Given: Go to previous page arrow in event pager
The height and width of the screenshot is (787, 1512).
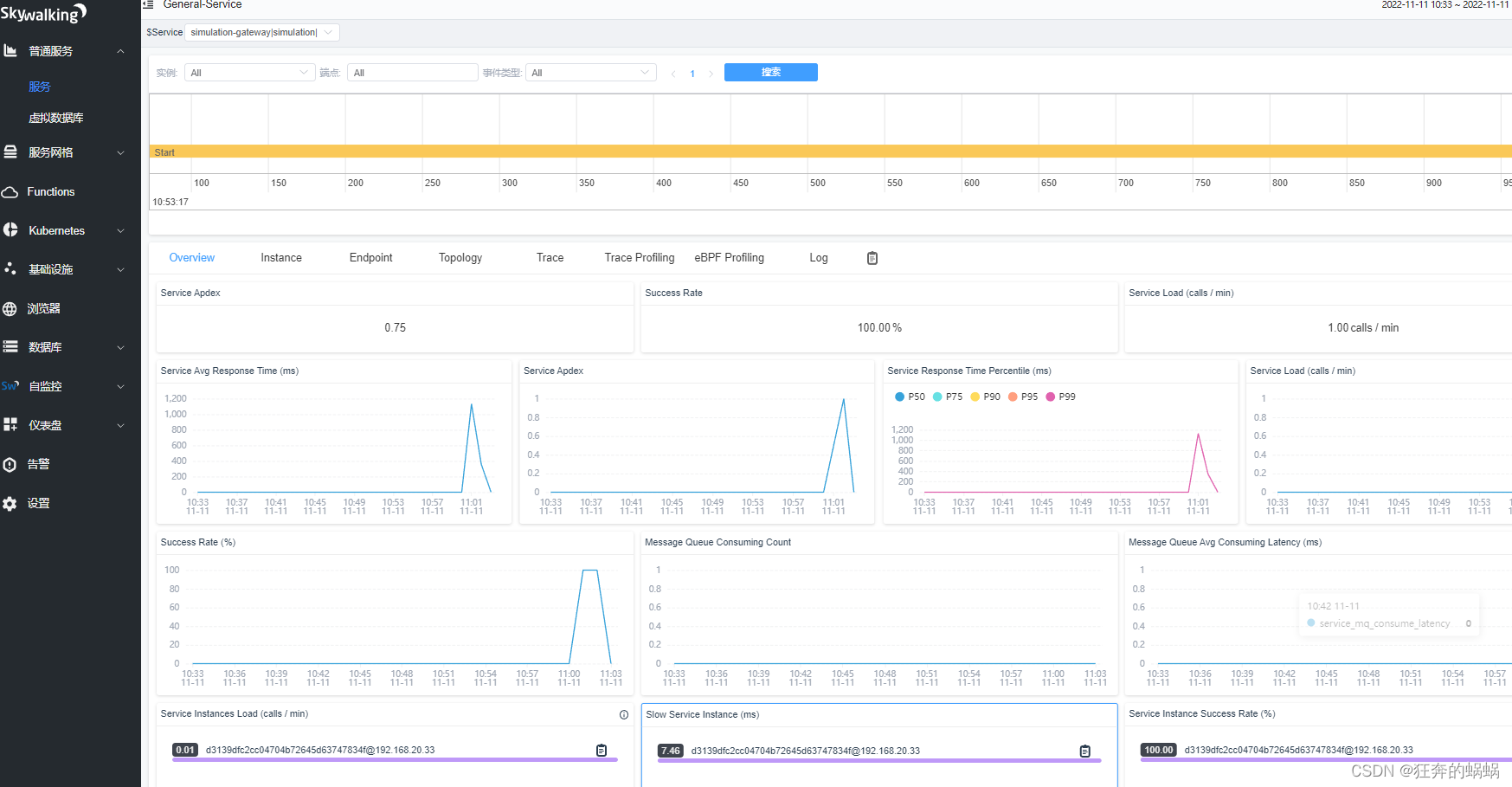Looking at the screenshot, I should (673, 74).
